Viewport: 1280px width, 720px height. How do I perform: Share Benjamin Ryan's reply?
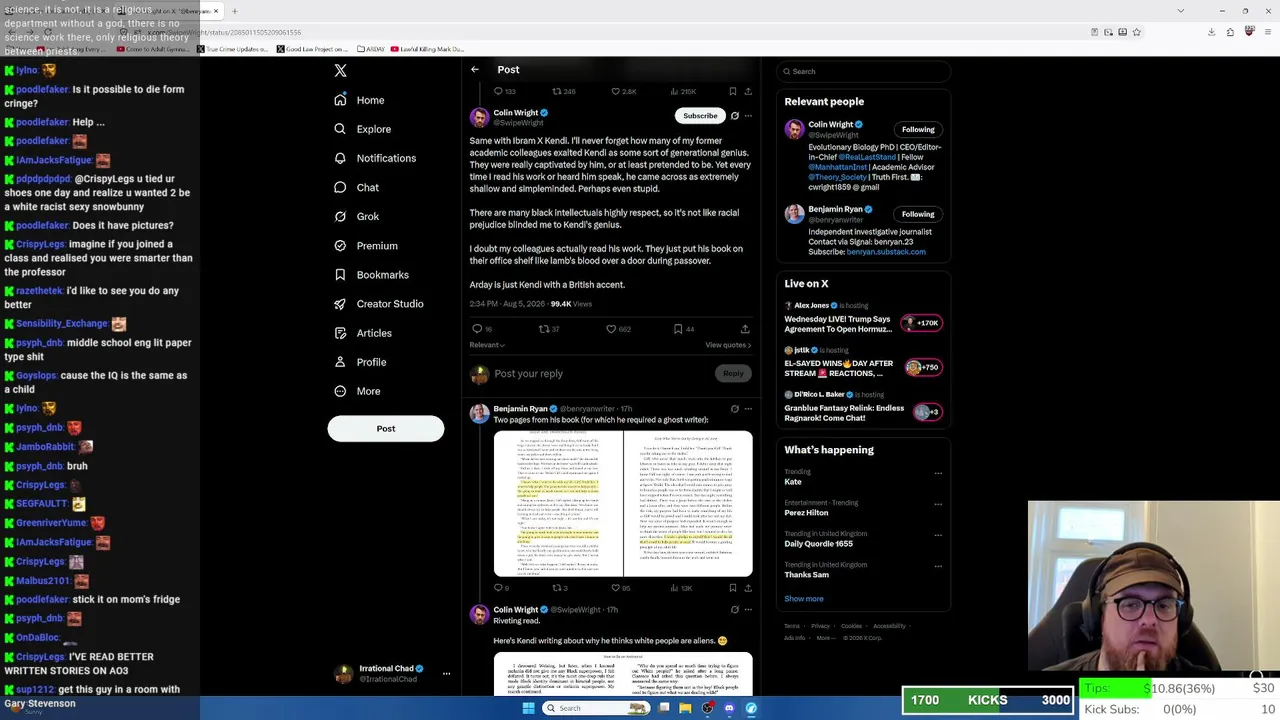point(748,588)
